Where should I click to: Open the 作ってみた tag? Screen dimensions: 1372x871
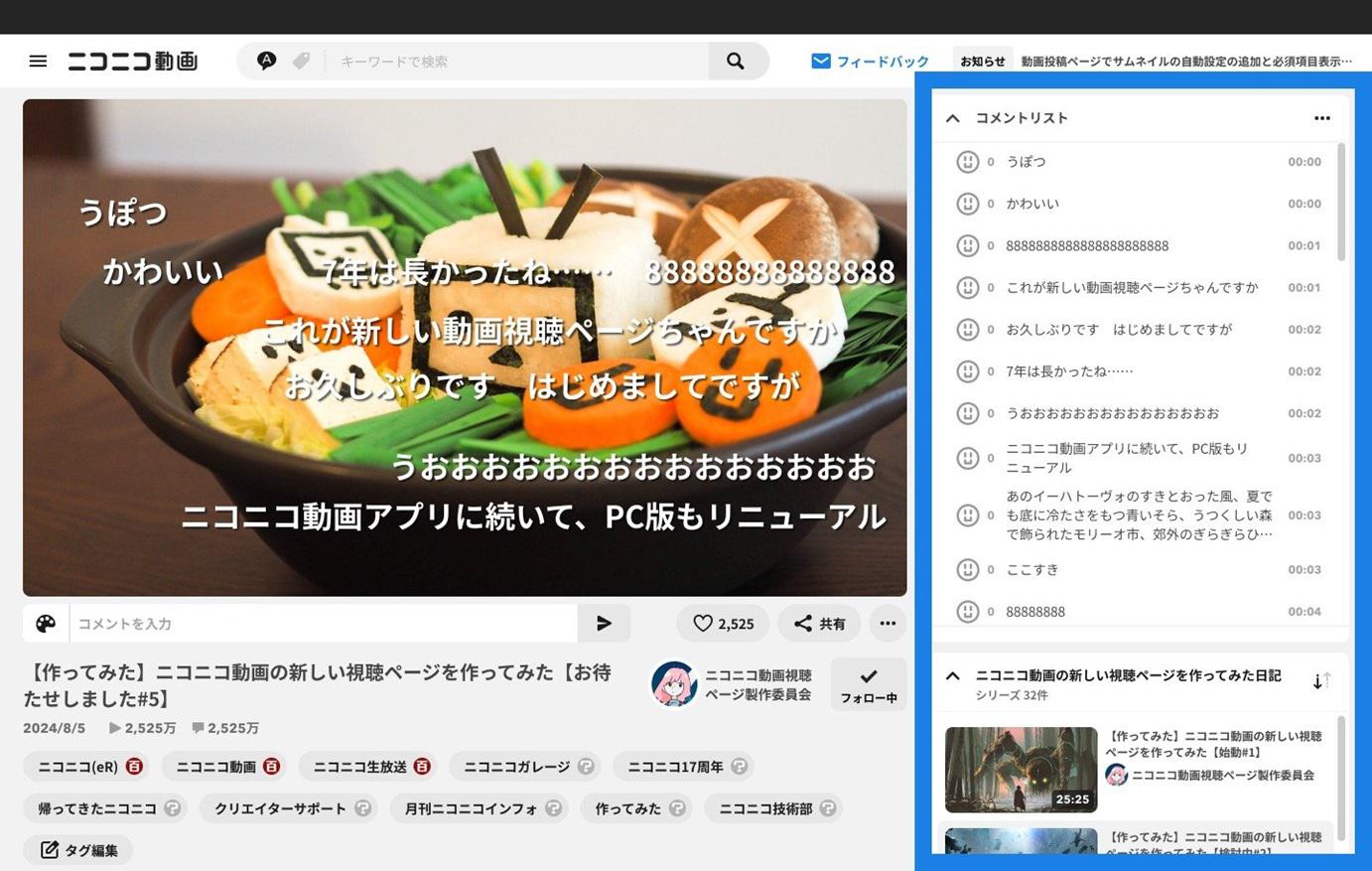[628, 808]
